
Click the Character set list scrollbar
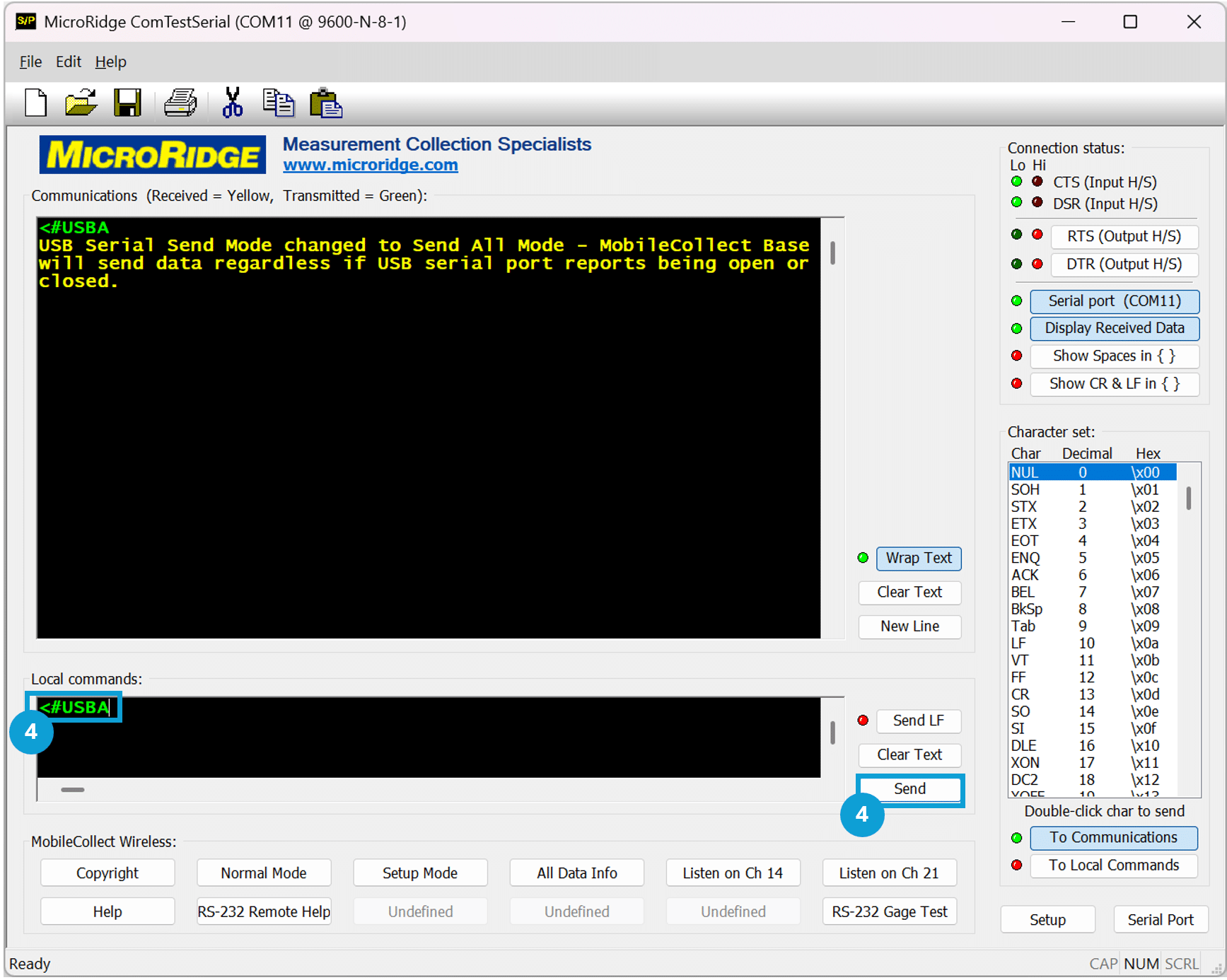(1189, 629)
